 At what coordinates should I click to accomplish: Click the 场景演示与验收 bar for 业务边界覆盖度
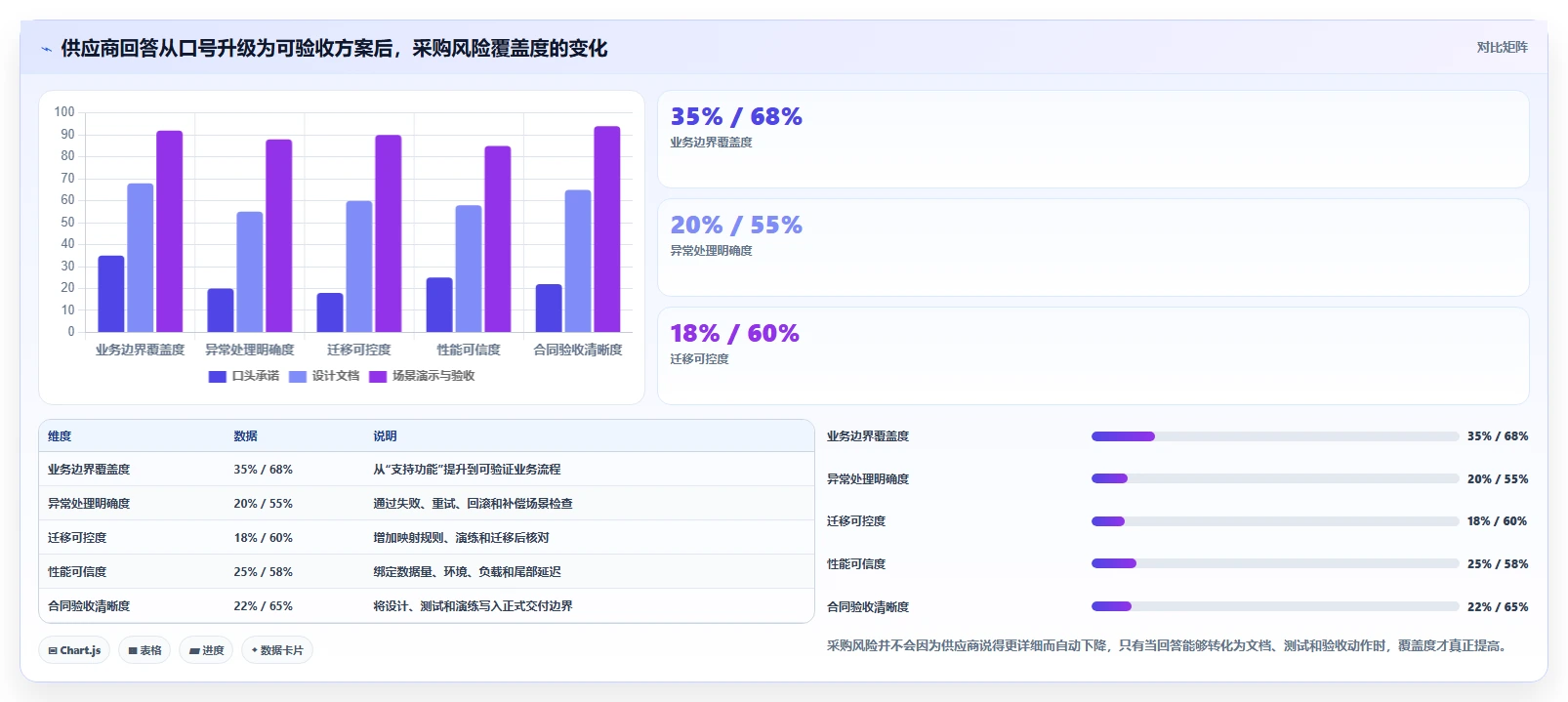point(170,231)
